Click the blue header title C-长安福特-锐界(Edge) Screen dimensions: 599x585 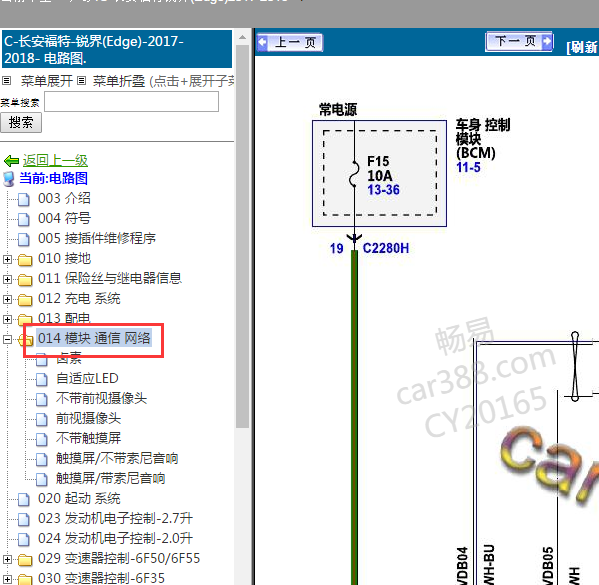click(117, 49)
